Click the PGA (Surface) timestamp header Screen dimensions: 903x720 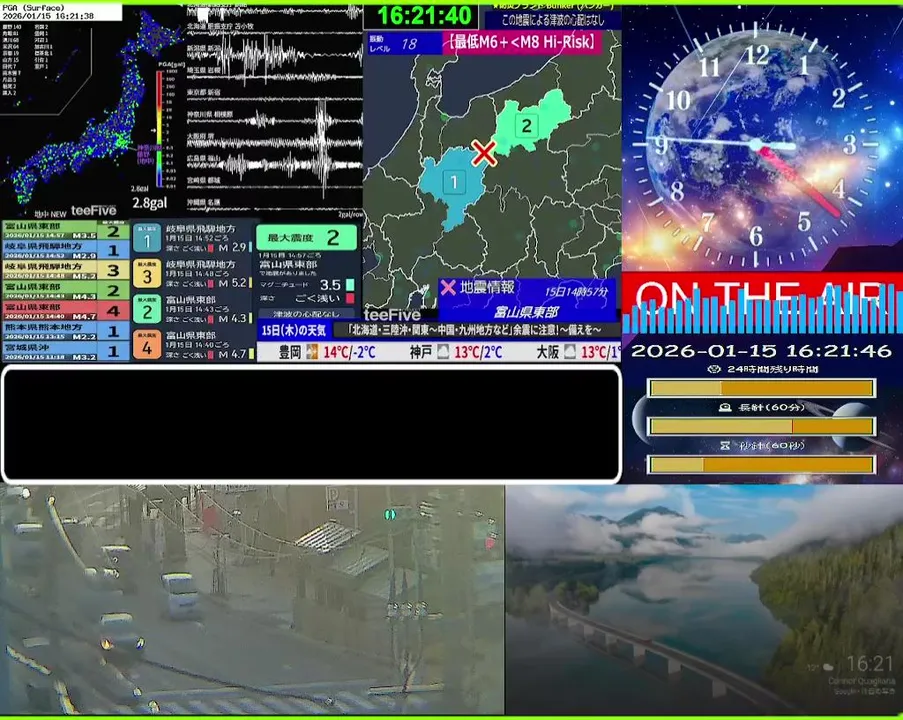60,12
